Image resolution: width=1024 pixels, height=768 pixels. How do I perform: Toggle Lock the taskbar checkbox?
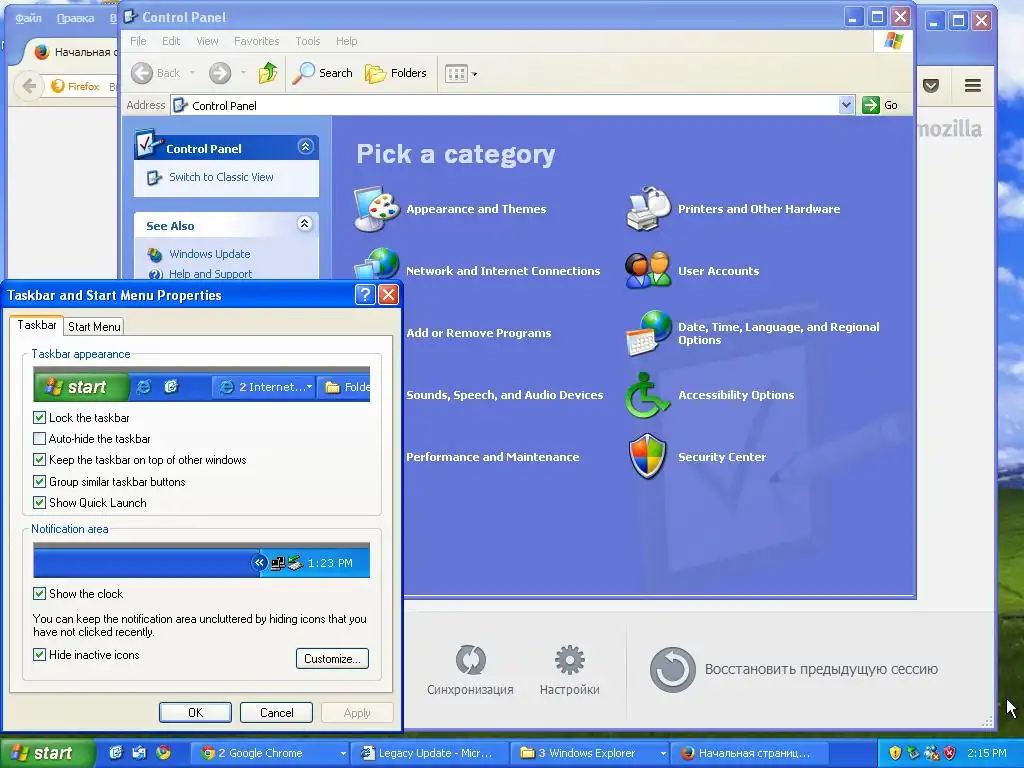click(39, 417)
